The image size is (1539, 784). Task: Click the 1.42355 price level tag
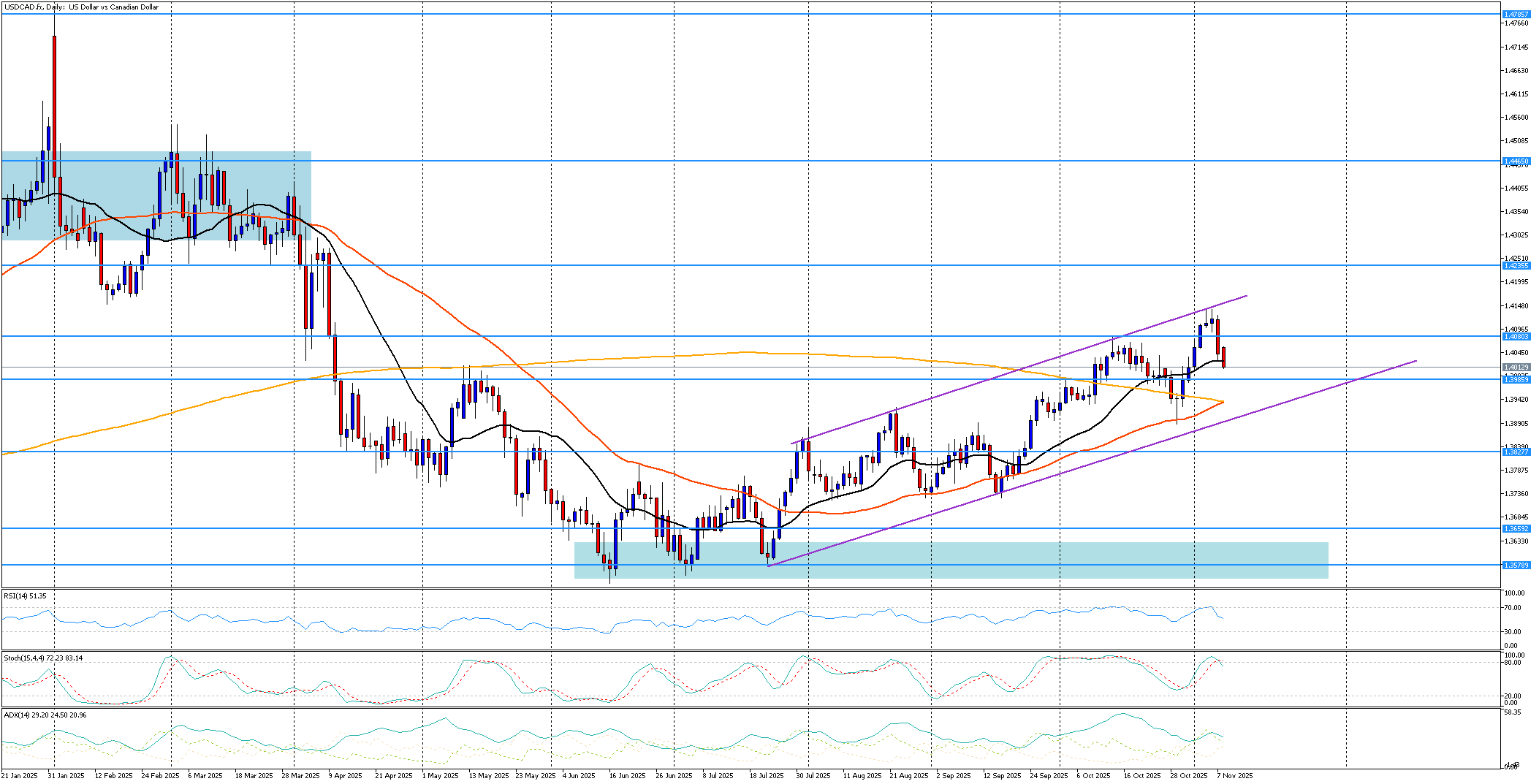(x=1516, y=266)
